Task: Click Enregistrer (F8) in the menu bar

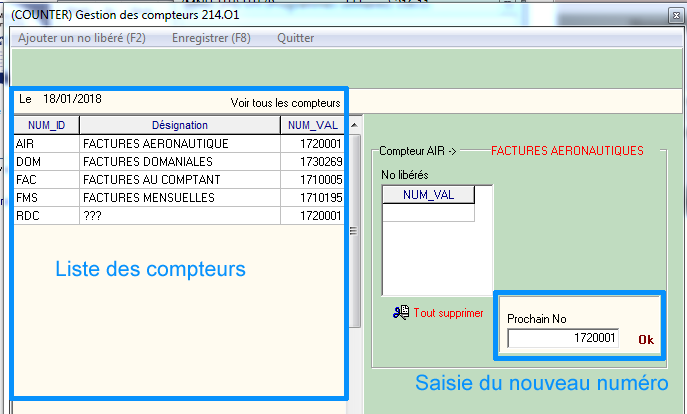Action: [210, 38]
